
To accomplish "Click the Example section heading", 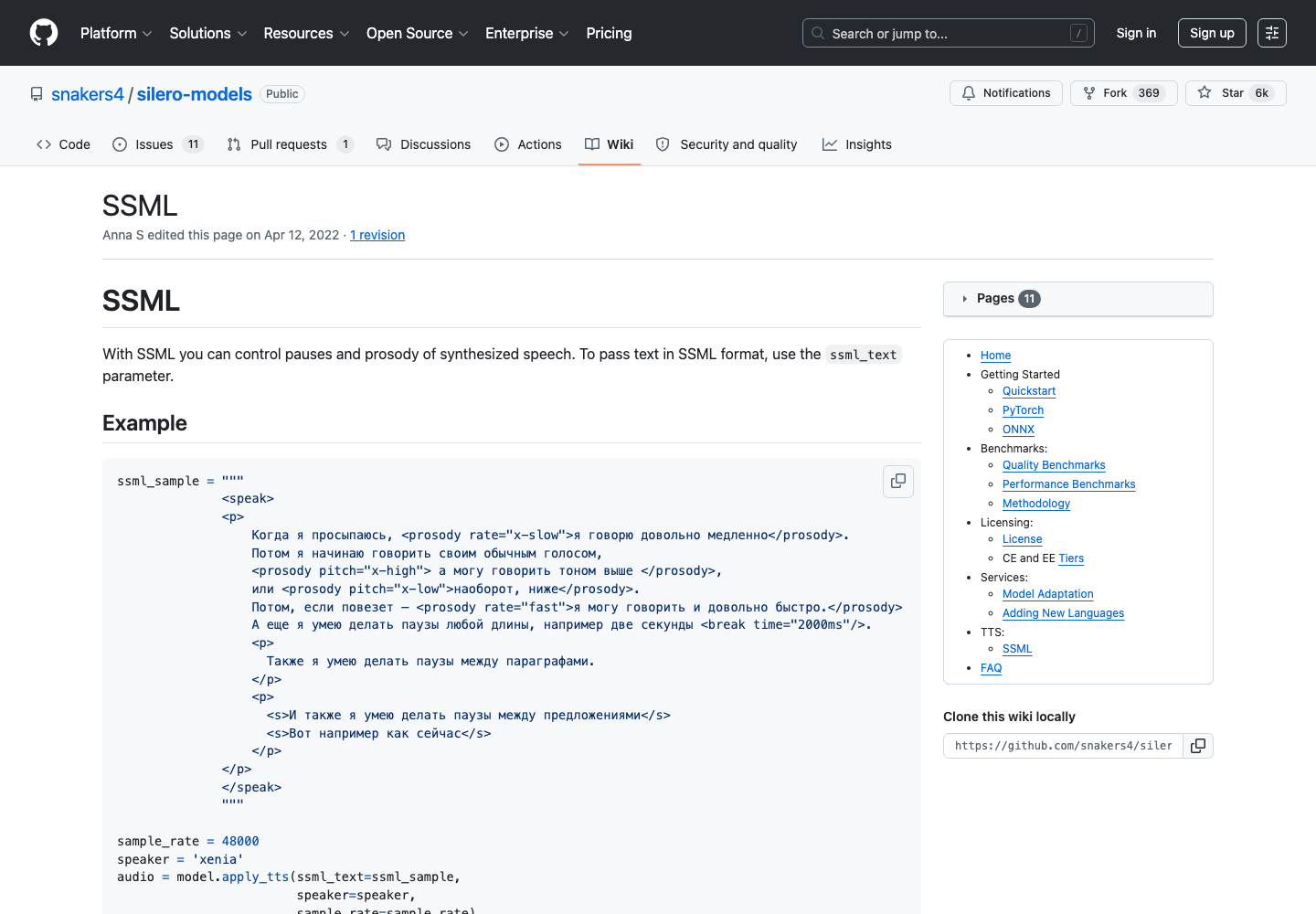I will click(x=144, y=423).
